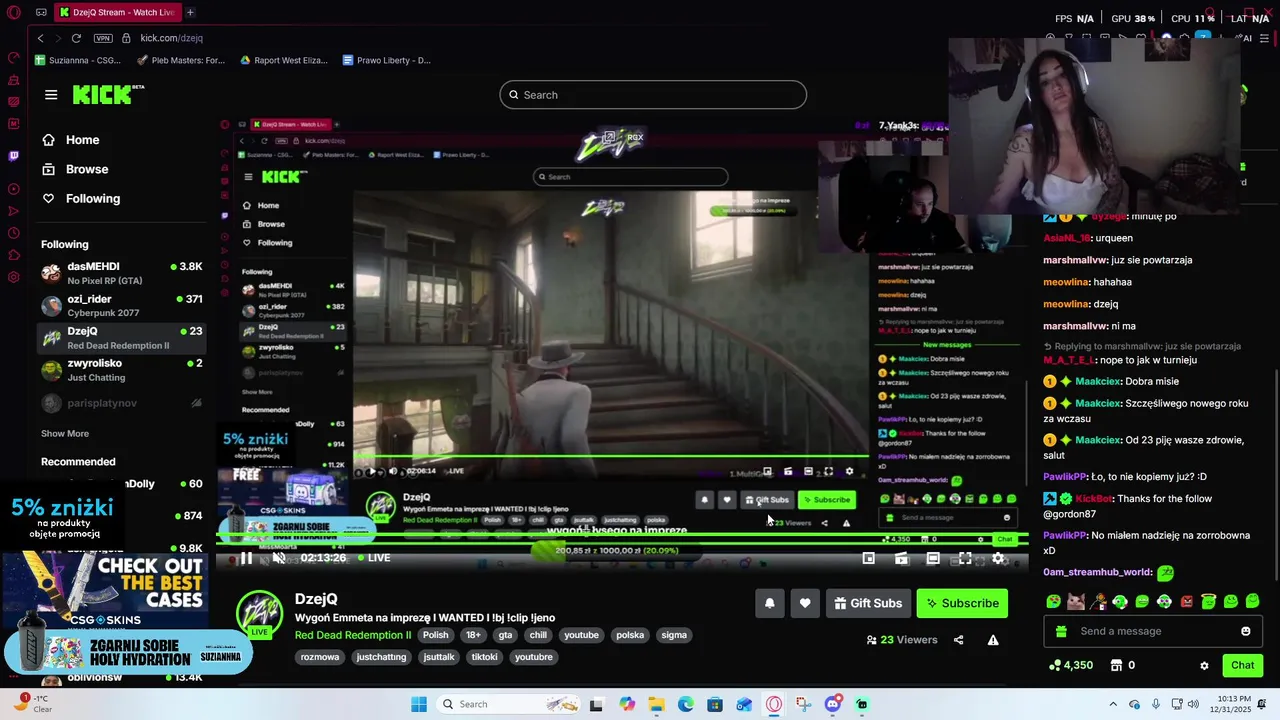Open Browse in Kick sidebar

pyautogui.click(x=74, y=169)
